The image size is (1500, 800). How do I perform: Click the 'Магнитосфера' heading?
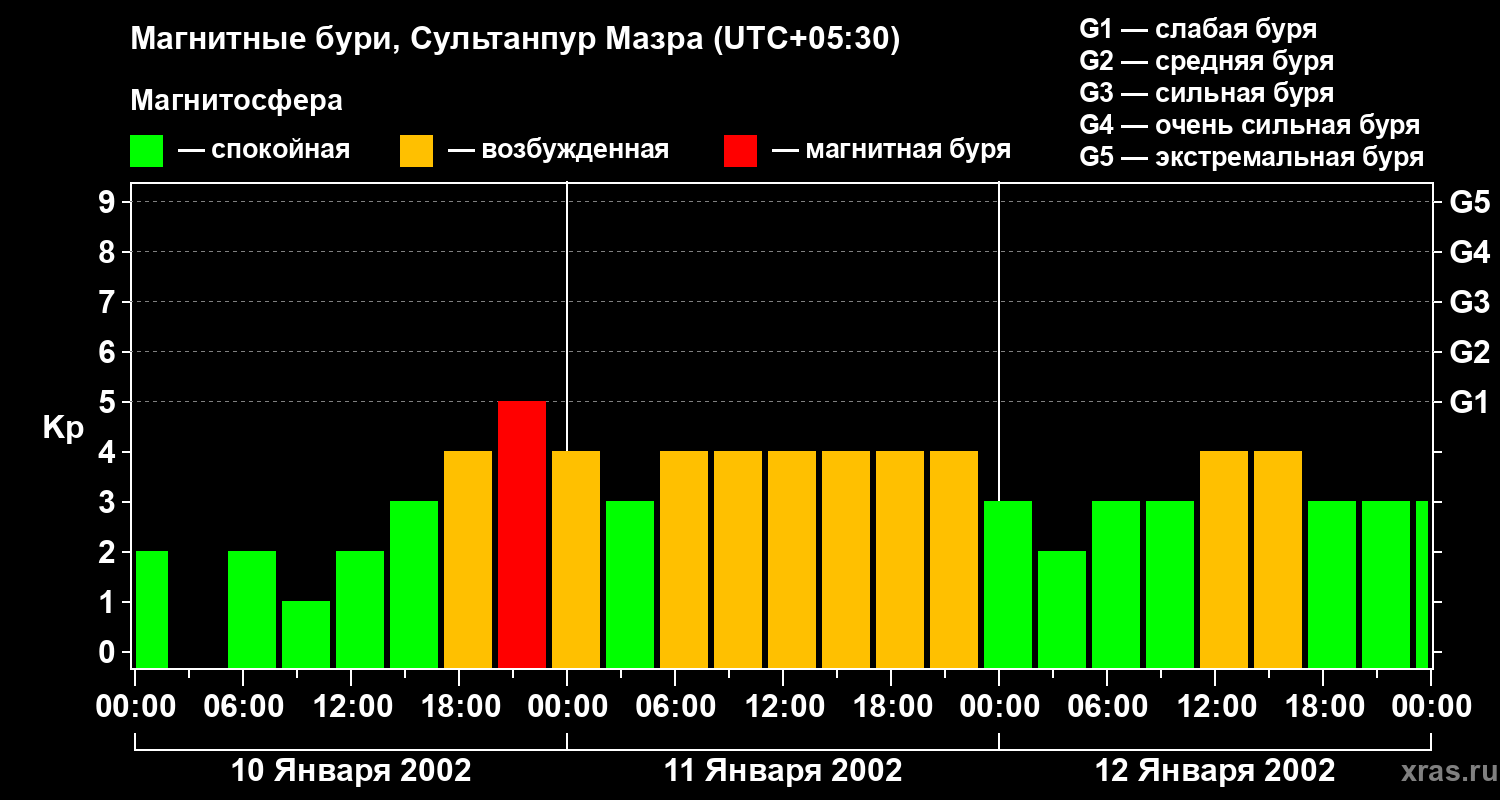click(236, 101)
